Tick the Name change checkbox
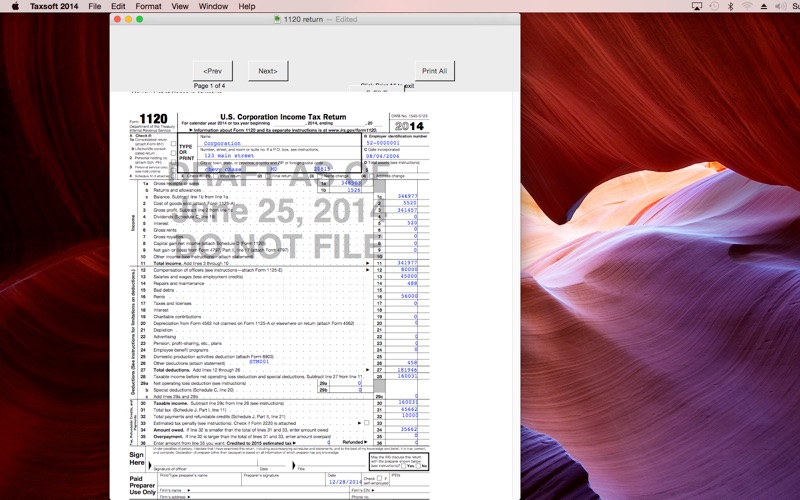Image resolution: width=800 pixels, height=500 pixels. (x=320, y=176)
